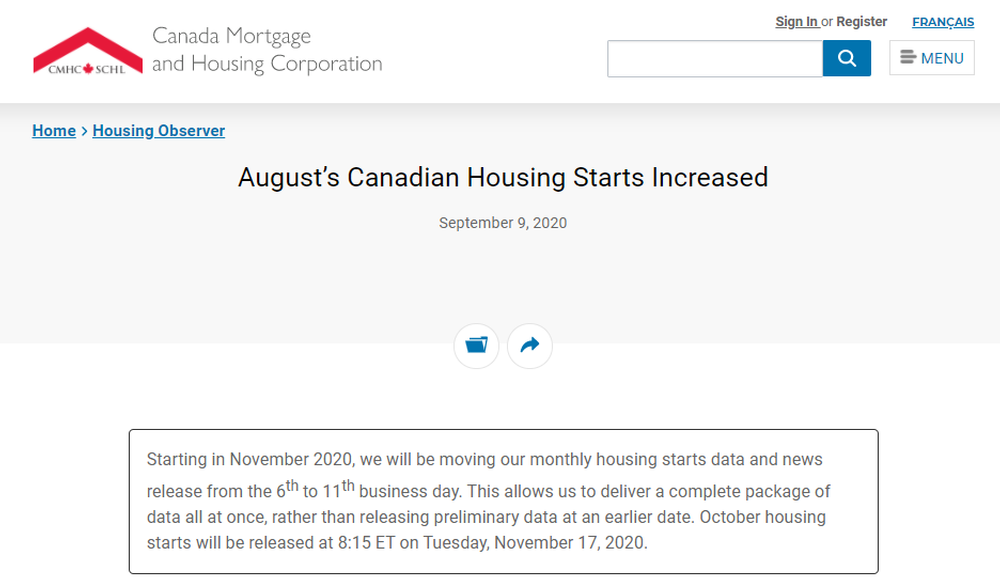The height and width of the screenshot is (582, 1000).
Task: Open the Sign In link
Action: point(797,22)
